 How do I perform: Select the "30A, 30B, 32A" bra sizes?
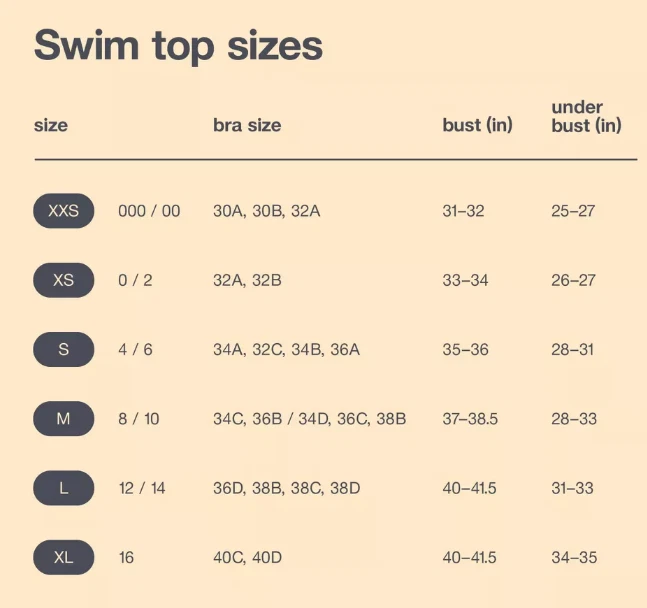point(266,211)
